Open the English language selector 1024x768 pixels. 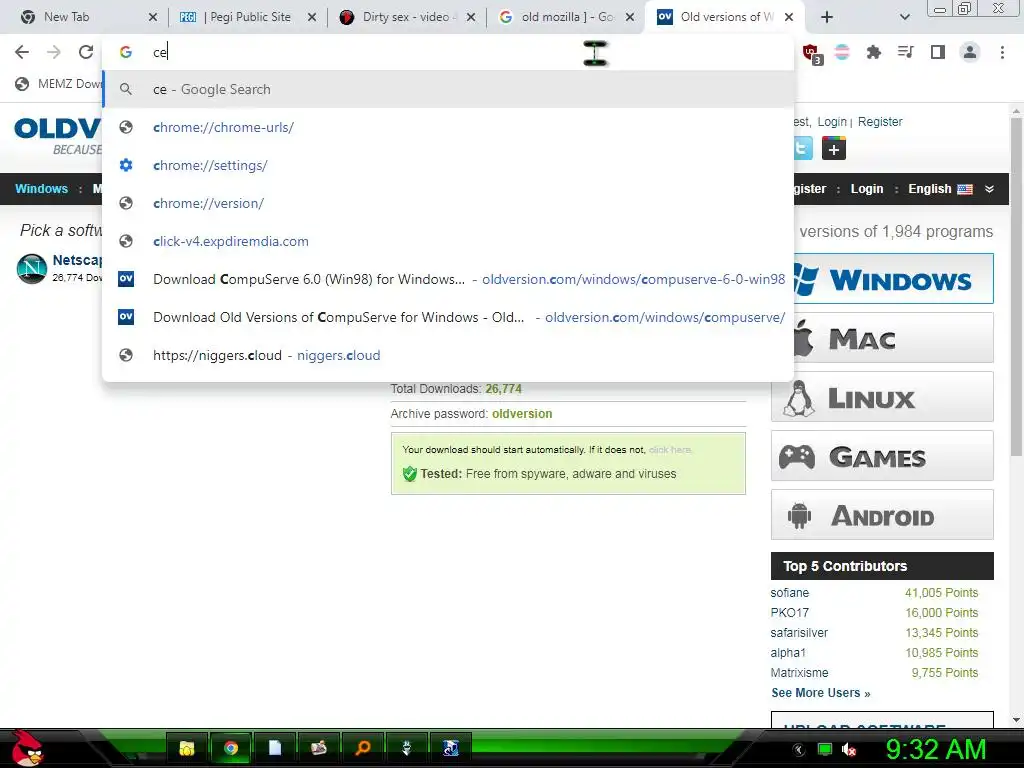(x=940, y=189)
